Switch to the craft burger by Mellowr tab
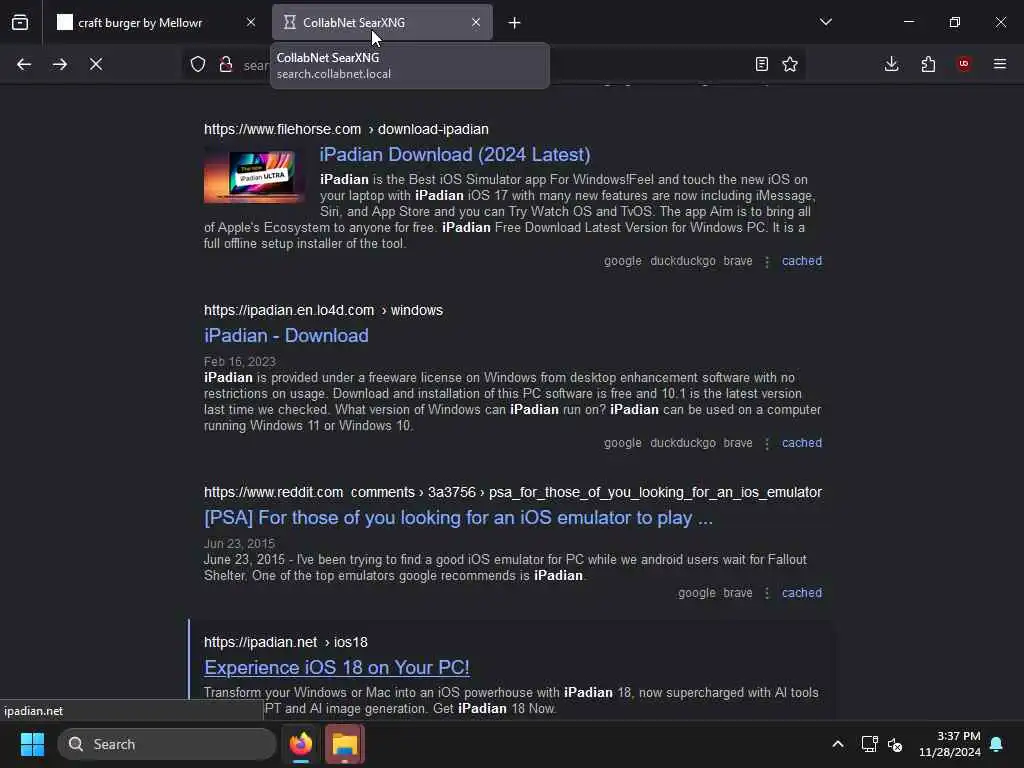This screenshot has width=1024, height=768. [x=156, y=22]
